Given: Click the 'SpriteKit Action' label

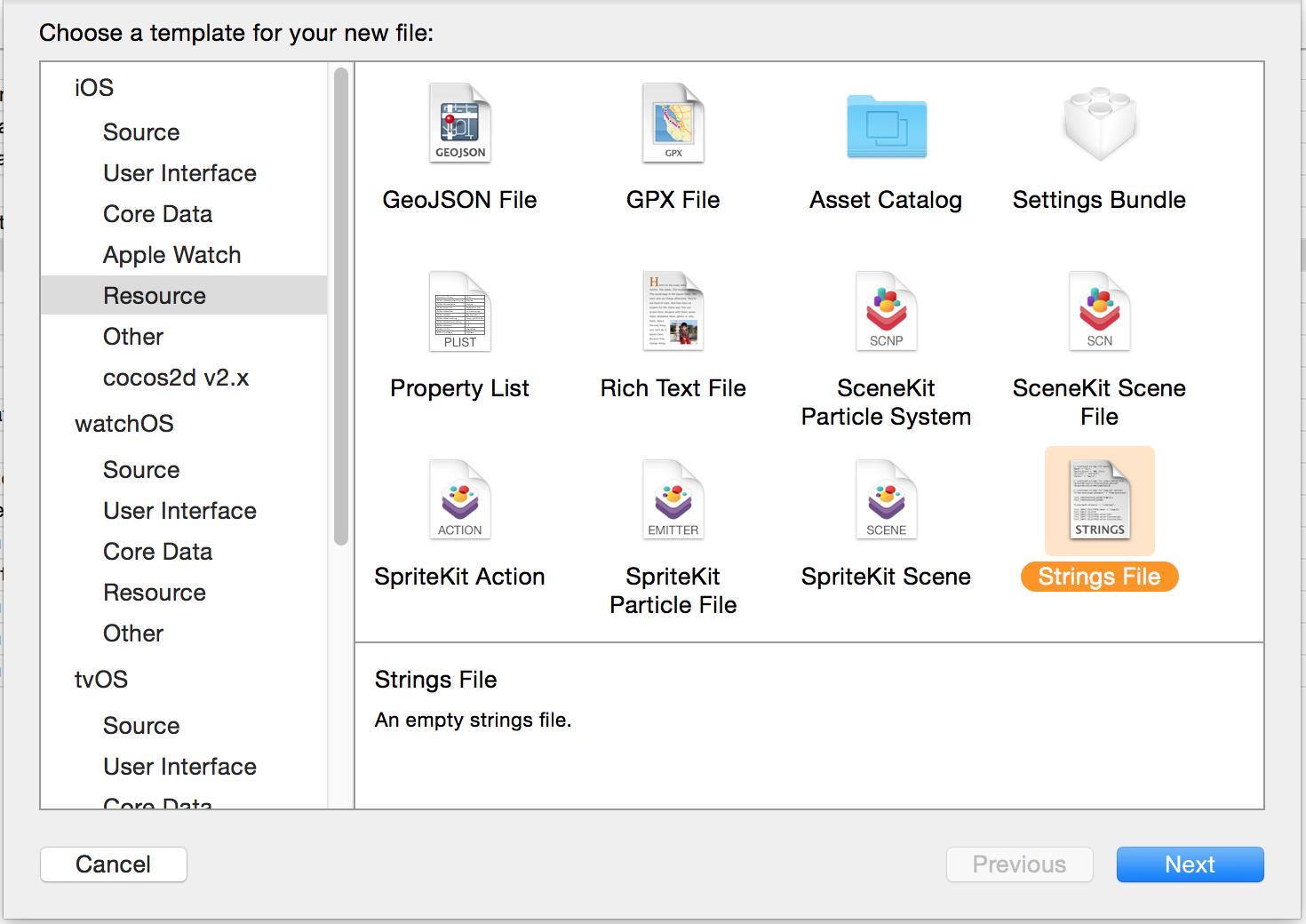Looking at the screenshot, I should tap(459, 577).
